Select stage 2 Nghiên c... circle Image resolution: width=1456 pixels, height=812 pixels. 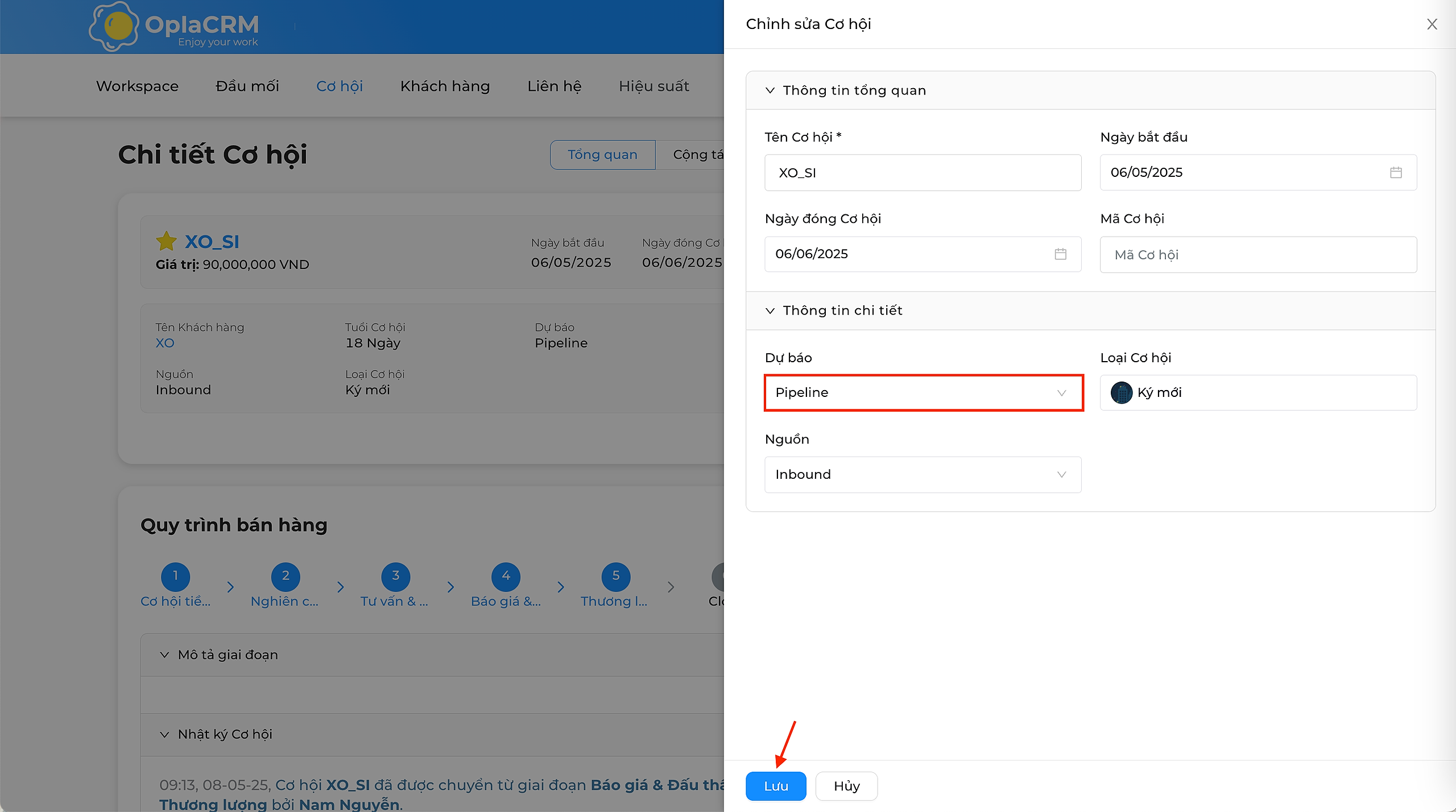(x=286, y=576)
